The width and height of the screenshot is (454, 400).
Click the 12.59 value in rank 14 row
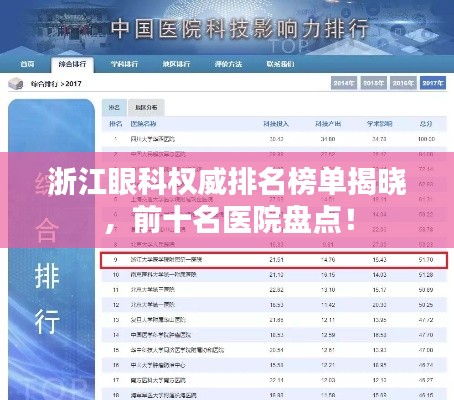pos(328,335)
